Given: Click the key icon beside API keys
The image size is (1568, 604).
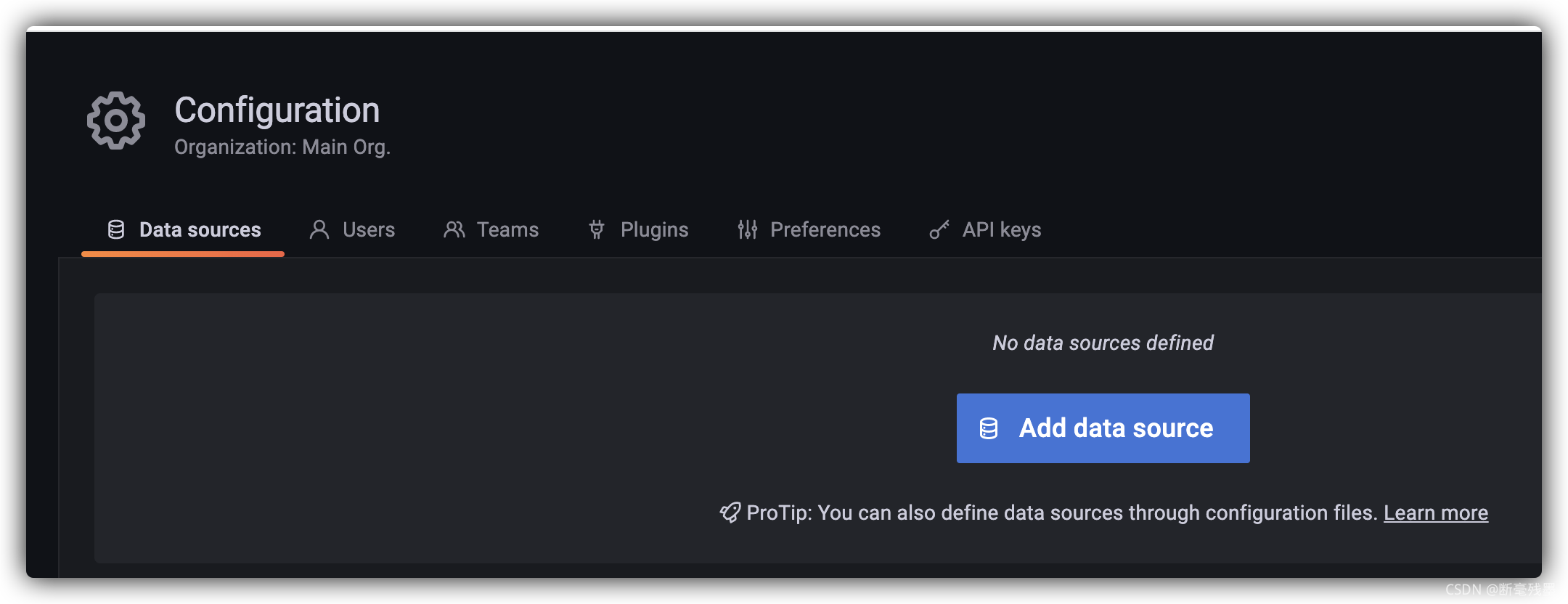Looking at the screenshot, I should 939,229.
